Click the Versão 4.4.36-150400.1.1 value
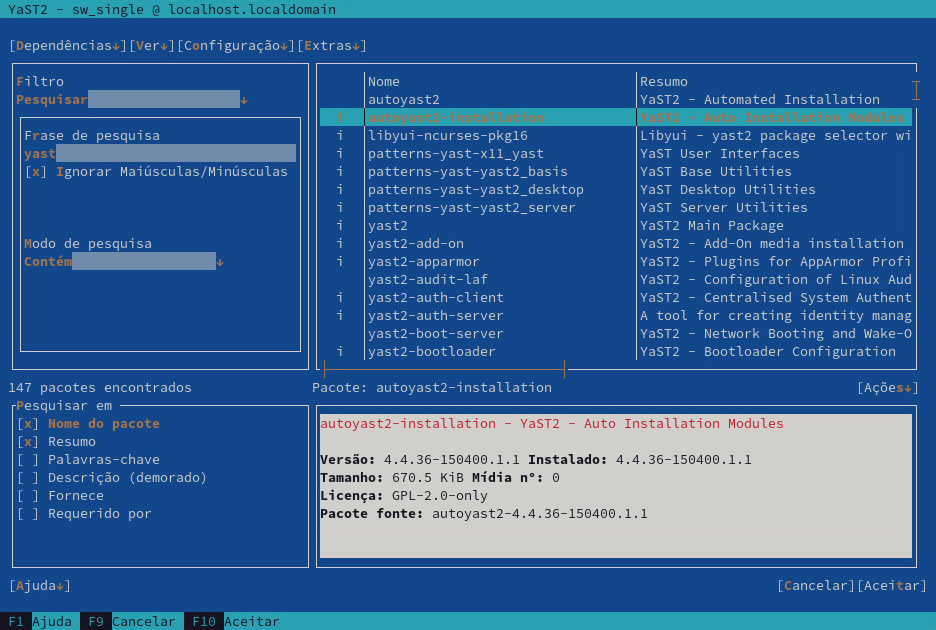 pos(452,459)
